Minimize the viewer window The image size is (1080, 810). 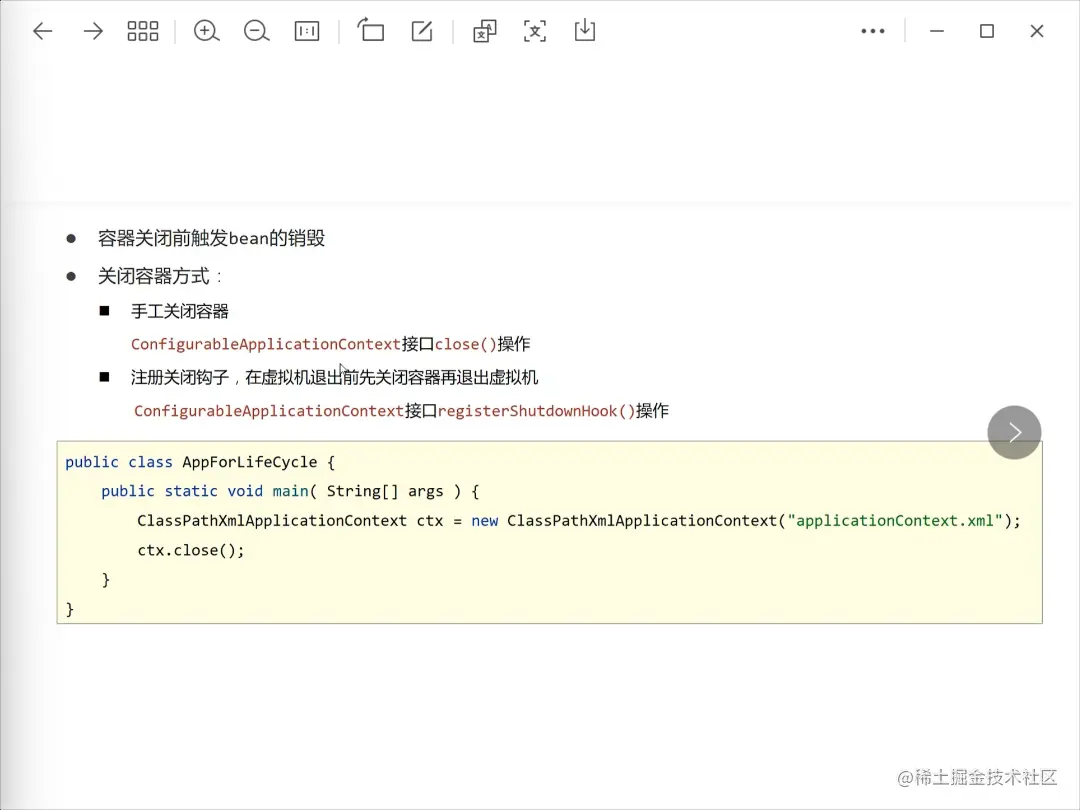point(937,31)
